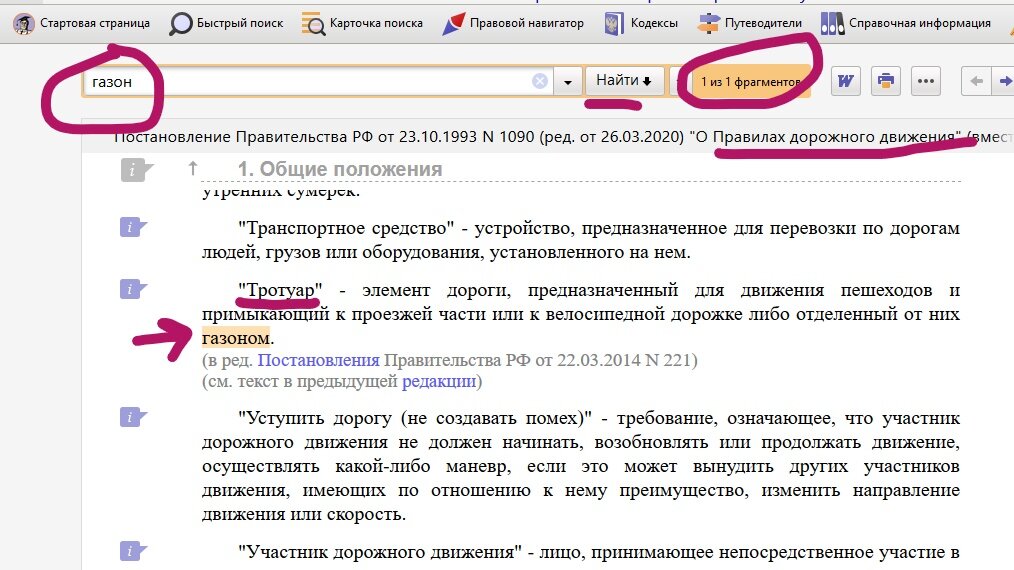This screenshot has width=1014, height=570.
Task: Click the info icon beside Транспортное средство paragraph
Action: point(133,227)
